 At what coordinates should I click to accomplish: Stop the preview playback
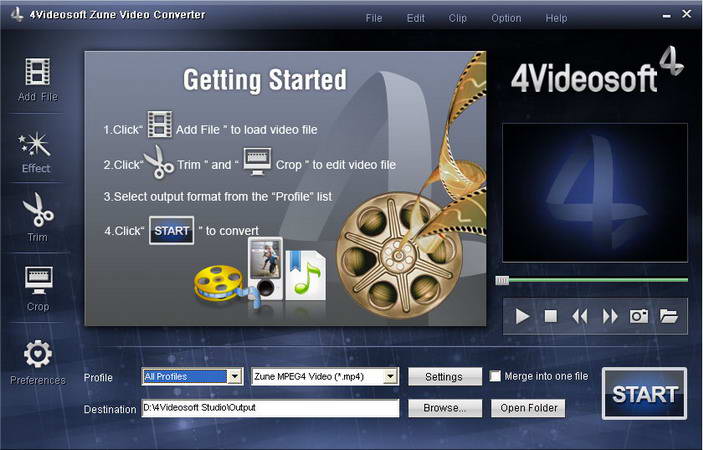tap(551, 316)
